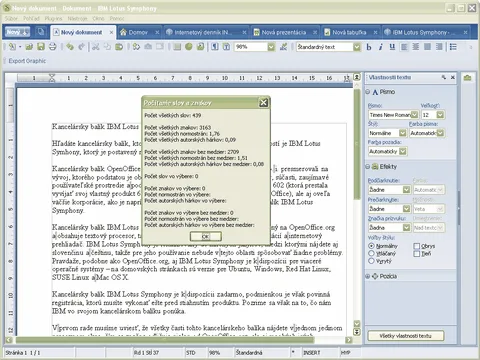
Task: Open the Nástroje menu
Action: pyautogui.click(x=77, y=18)
